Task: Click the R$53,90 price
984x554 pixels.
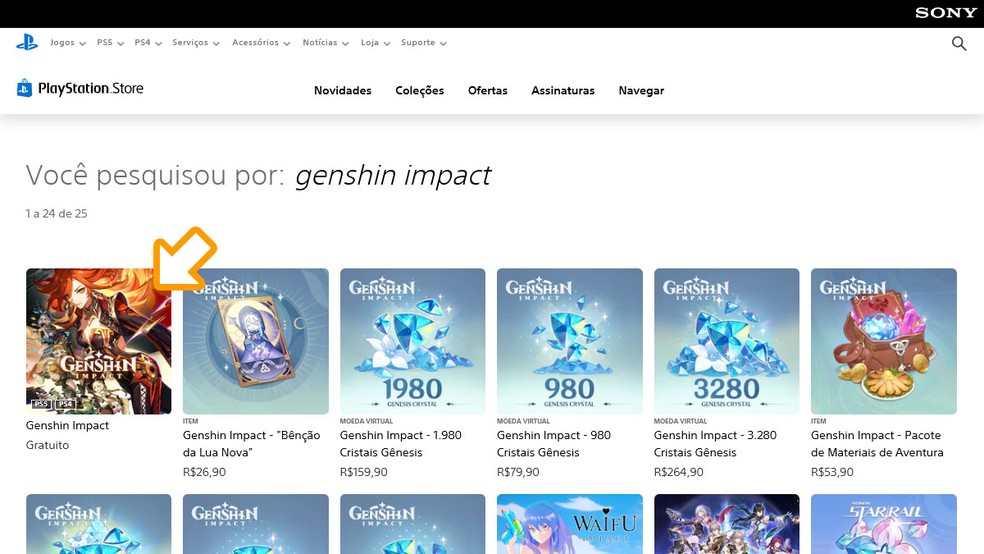Action: pos(832,472)
